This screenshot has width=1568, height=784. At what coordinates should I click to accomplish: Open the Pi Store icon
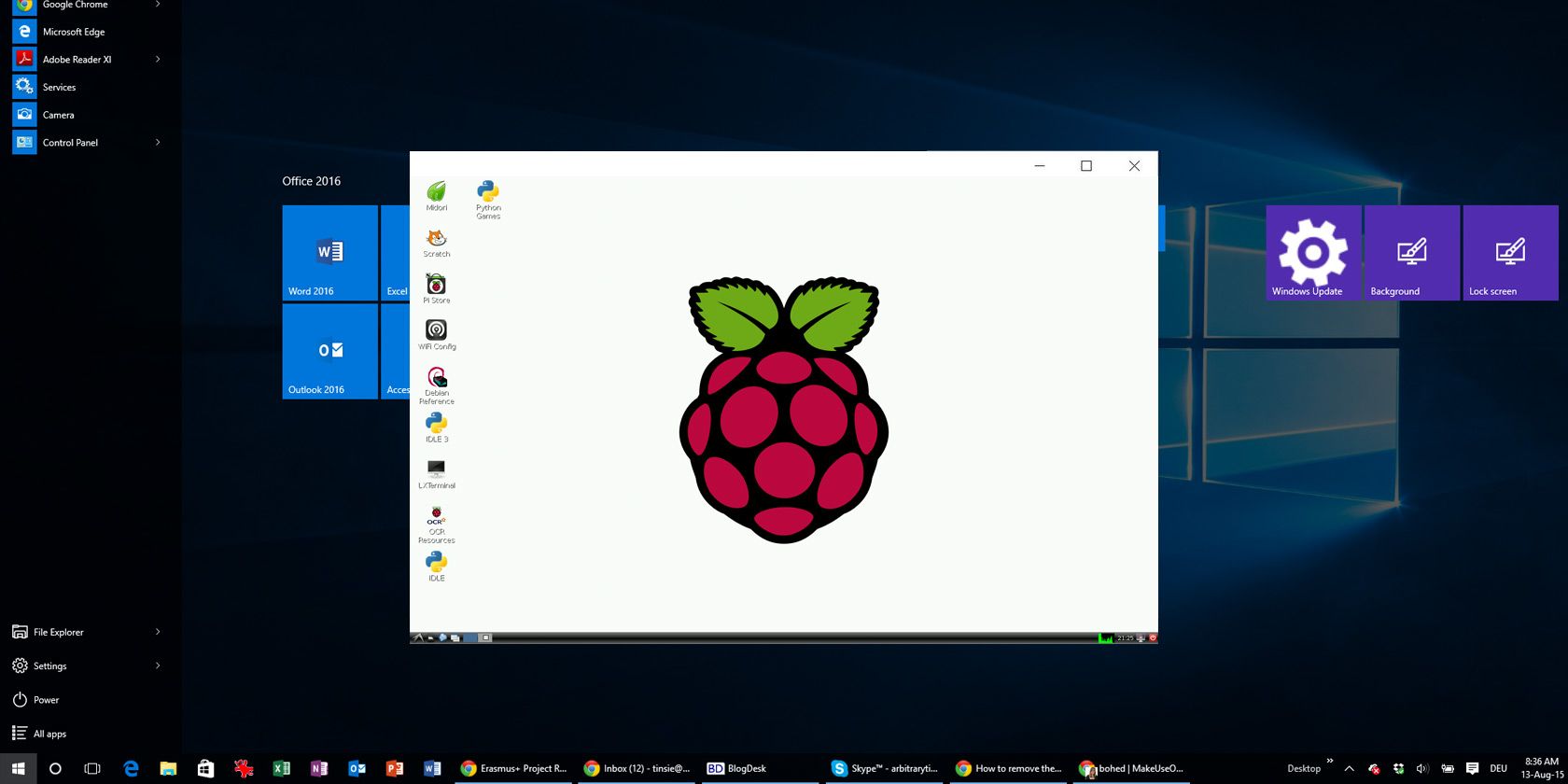tap(436, 288)
